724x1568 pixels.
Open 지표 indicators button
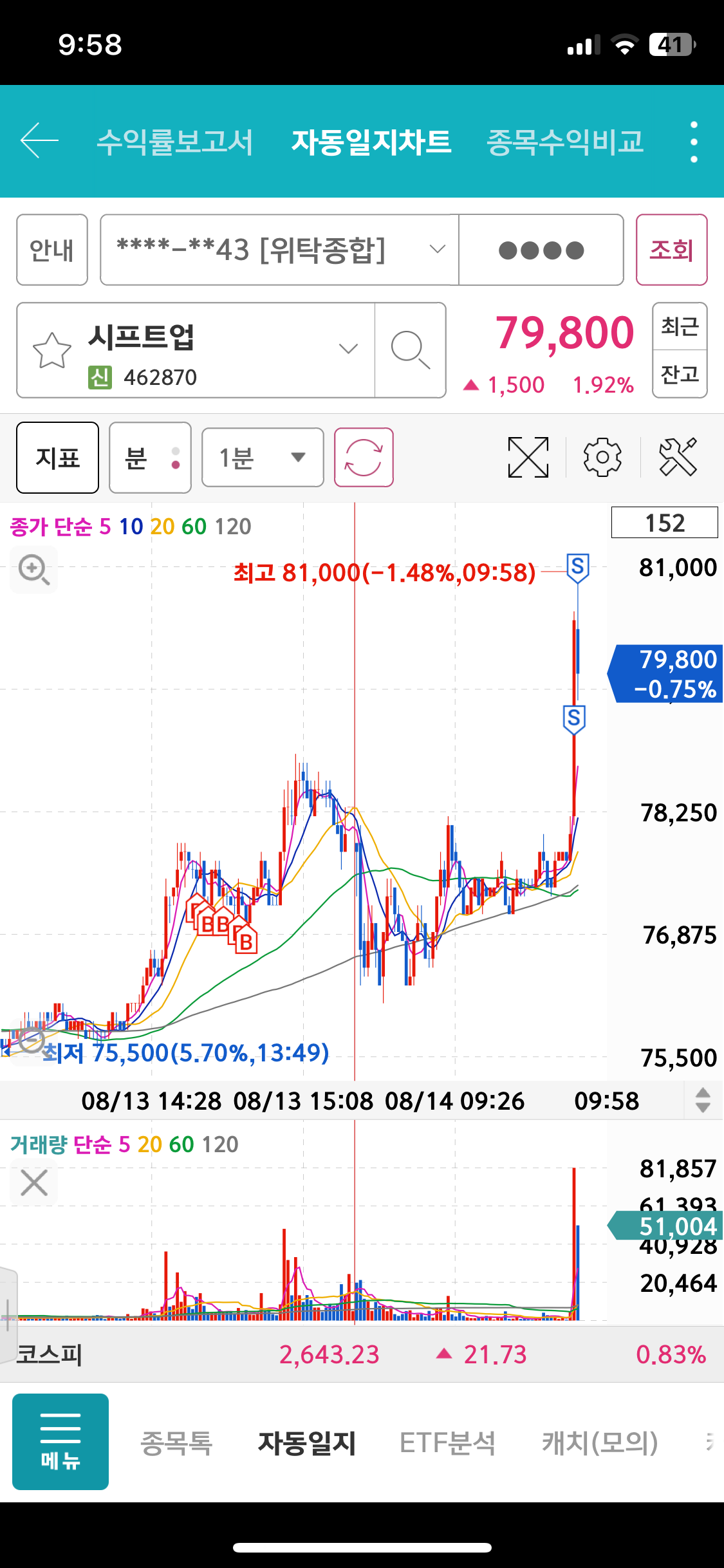58,458
